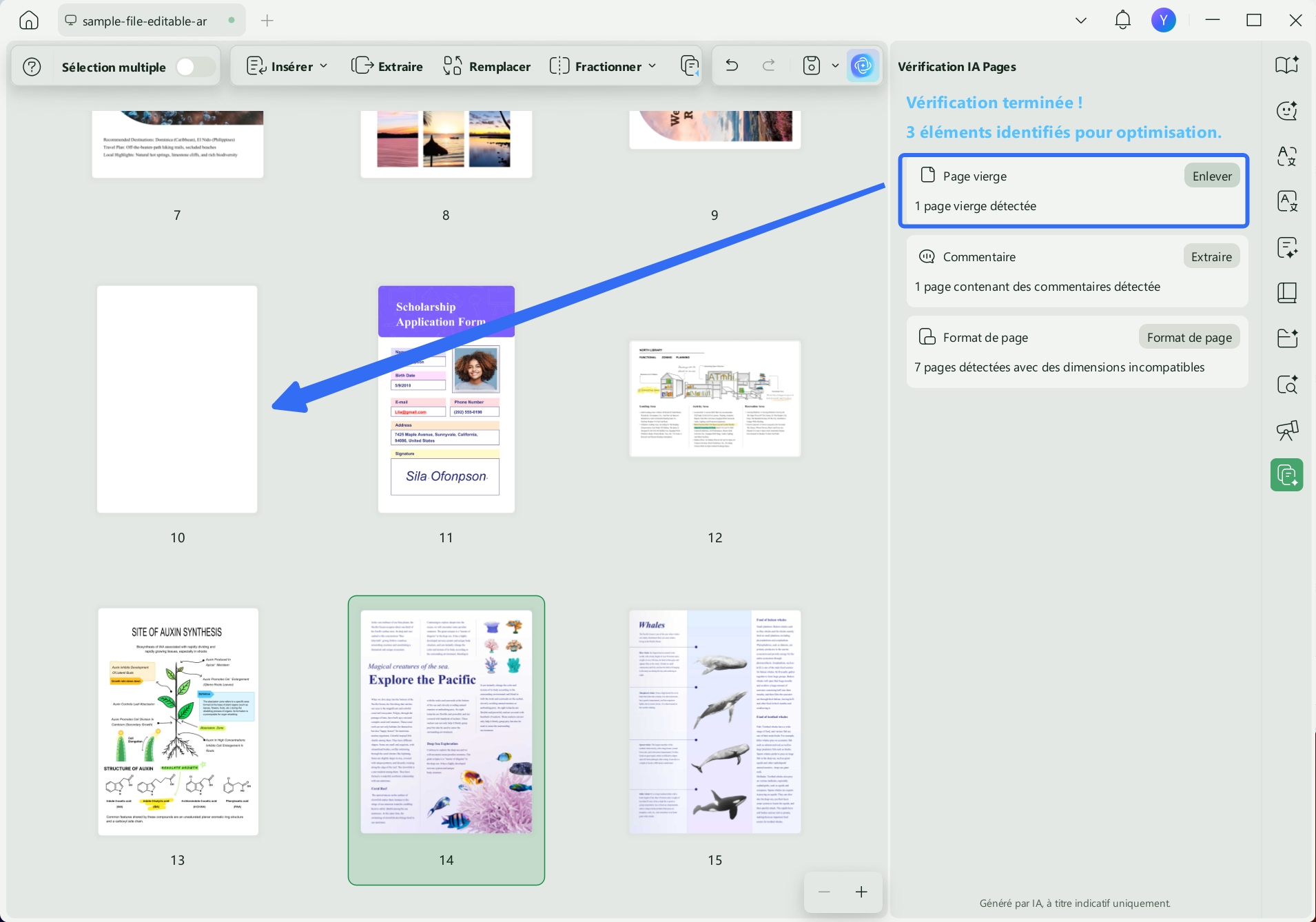Open the help question mark icon
Screen dimensions: 1316x922
tap(32, 67)
